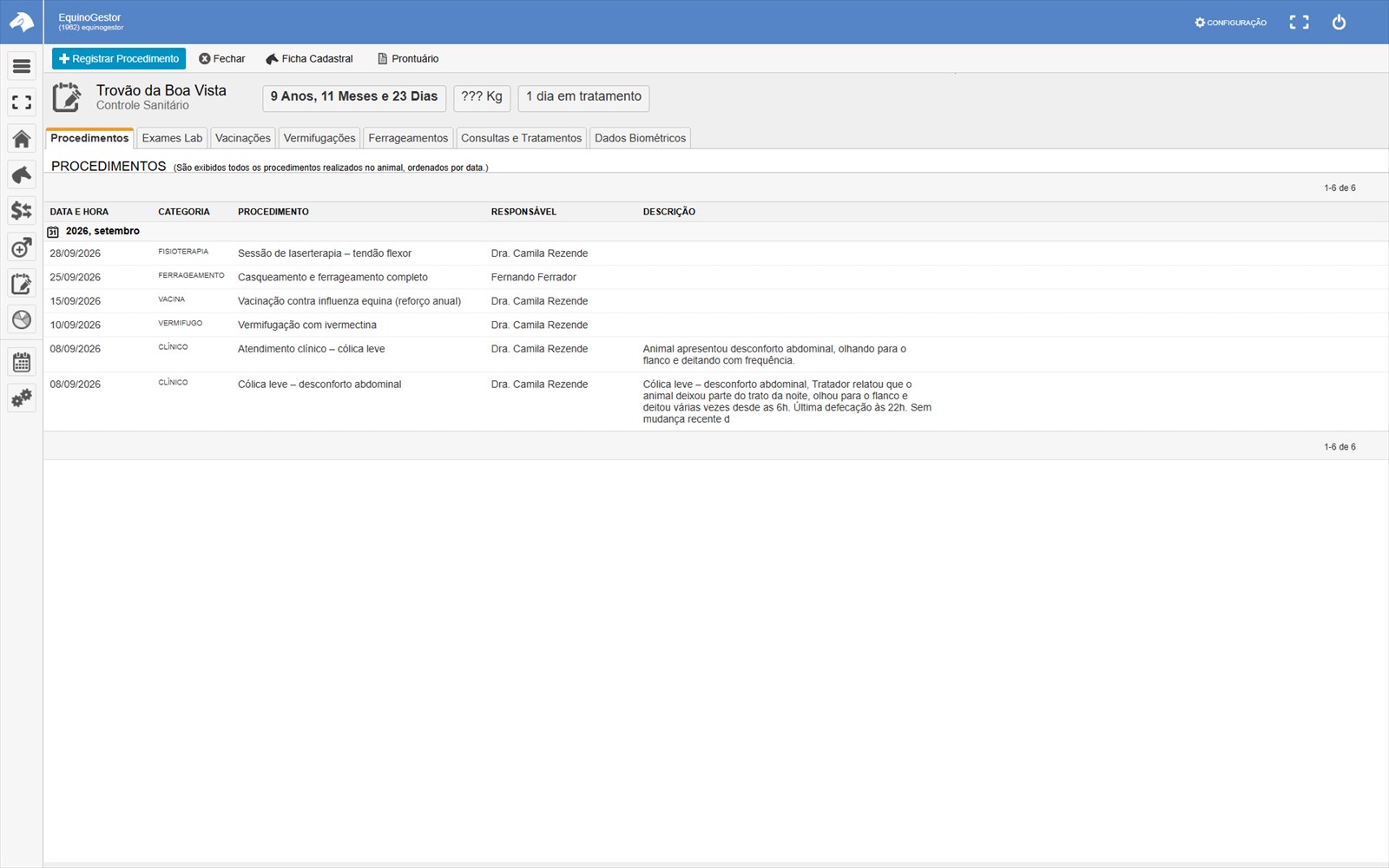Click the DATA E HORA column header
The height and width of the screenshot is (868, 1389).
coord(79,212)
